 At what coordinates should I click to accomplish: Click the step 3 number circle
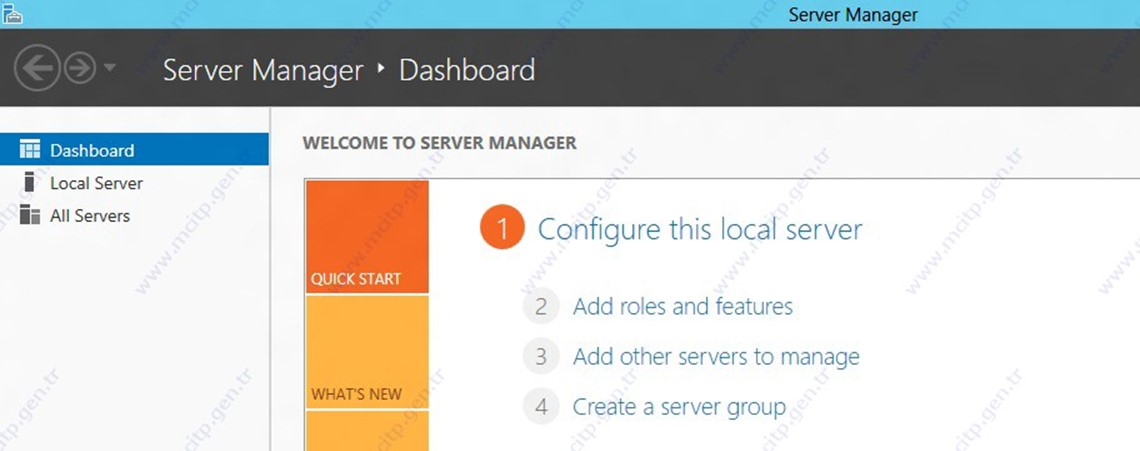[541, 356]
